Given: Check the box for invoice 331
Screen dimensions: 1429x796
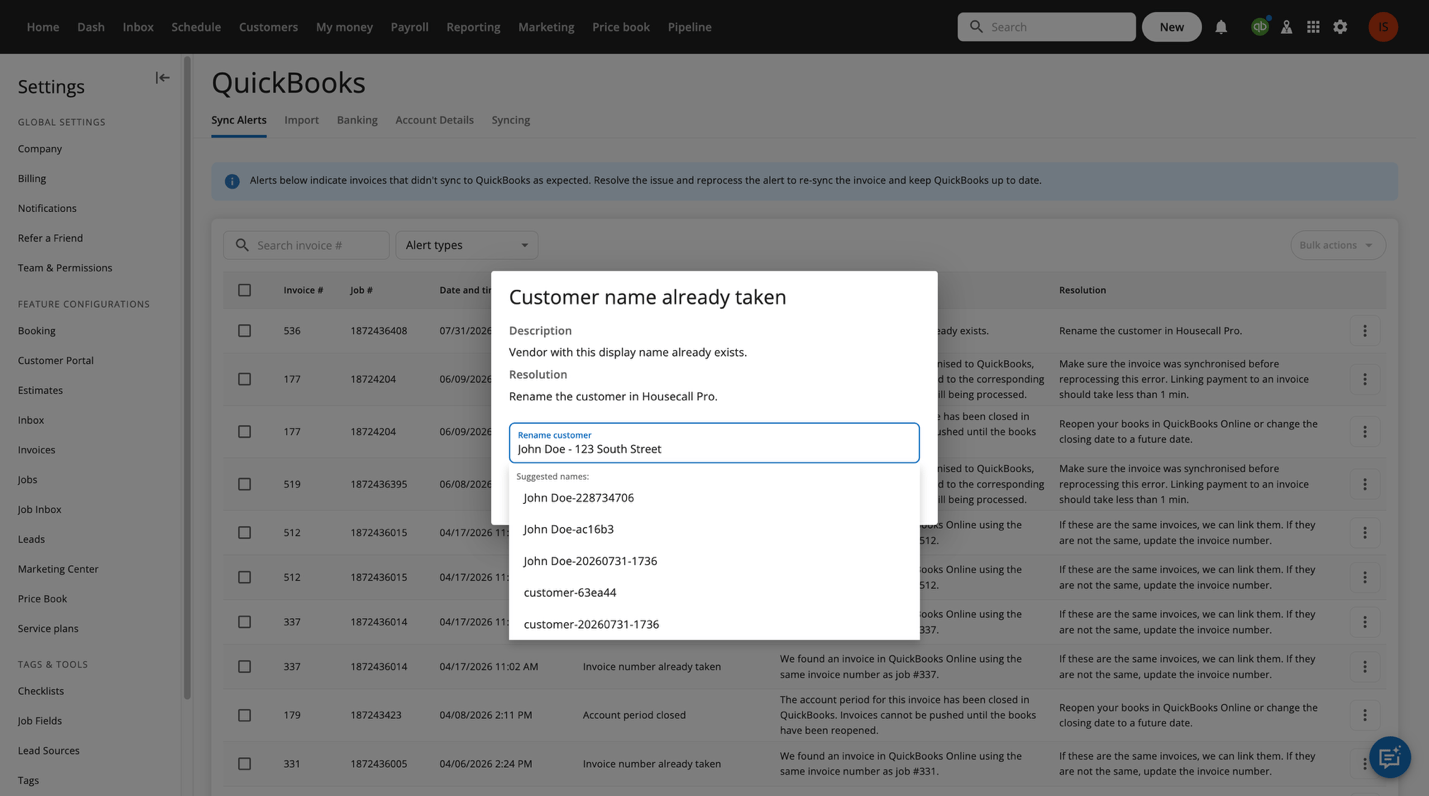Looking at the screenshot, I should (244, 764).
